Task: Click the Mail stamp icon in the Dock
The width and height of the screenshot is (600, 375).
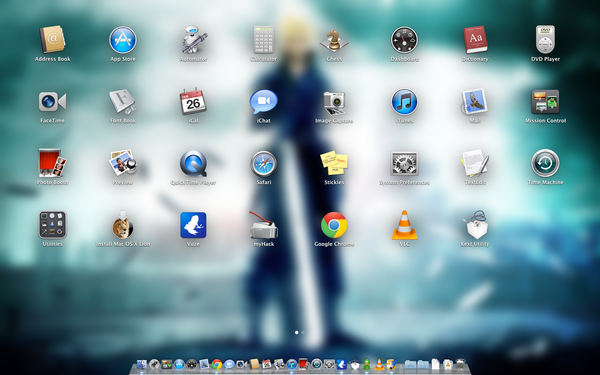Action: [x=204, y=364]
